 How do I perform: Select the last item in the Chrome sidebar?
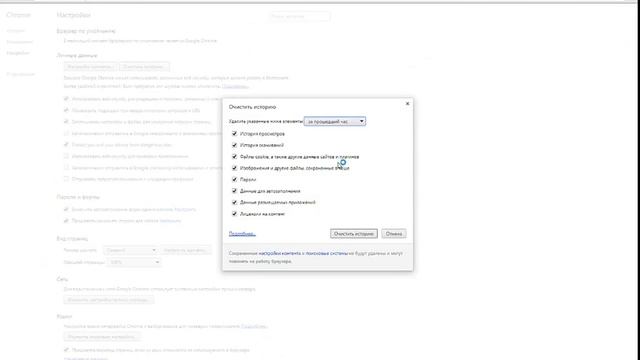pos(20,74)
